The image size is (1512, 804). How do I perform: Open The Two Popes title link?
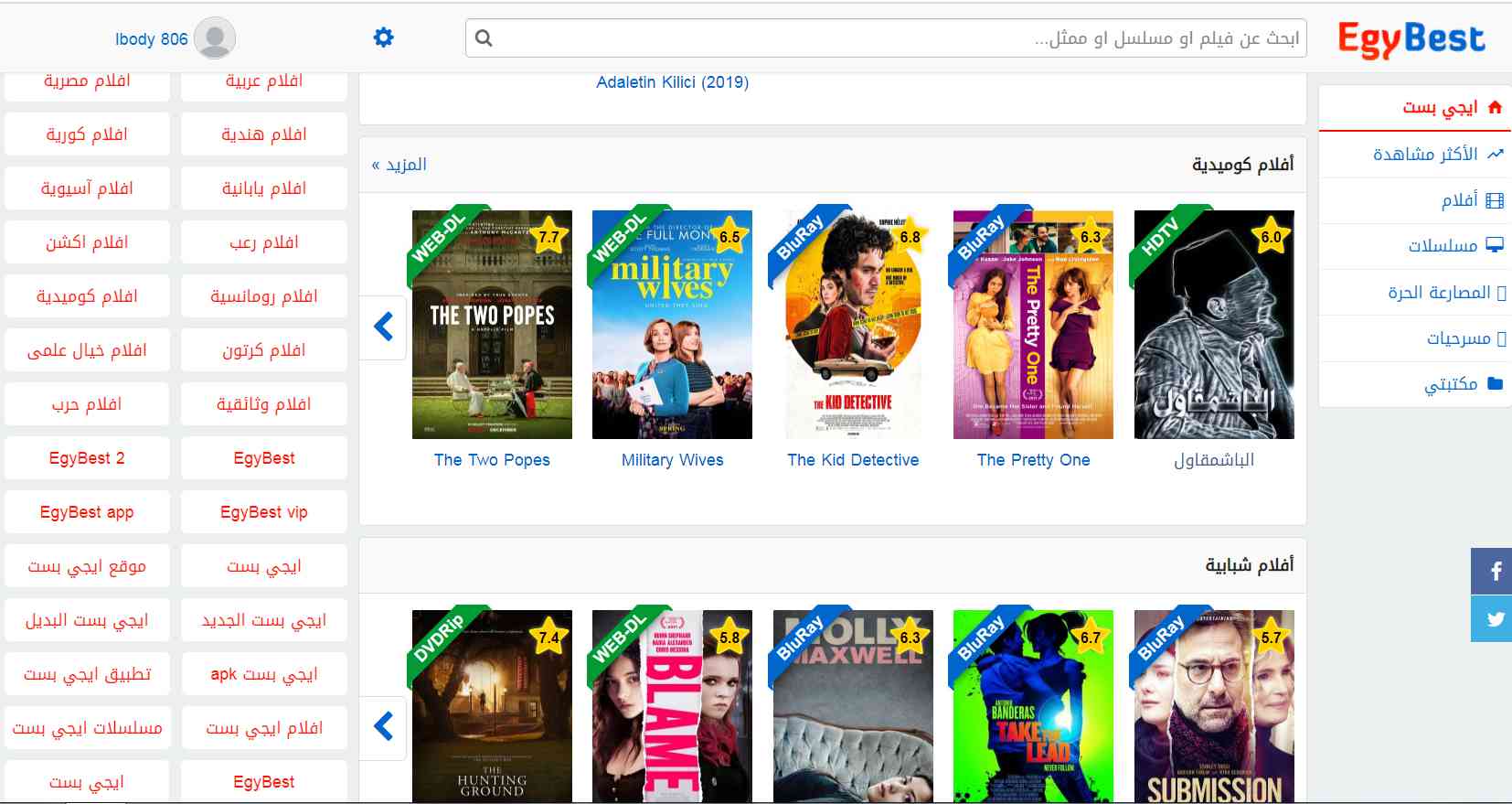[492, 460]
